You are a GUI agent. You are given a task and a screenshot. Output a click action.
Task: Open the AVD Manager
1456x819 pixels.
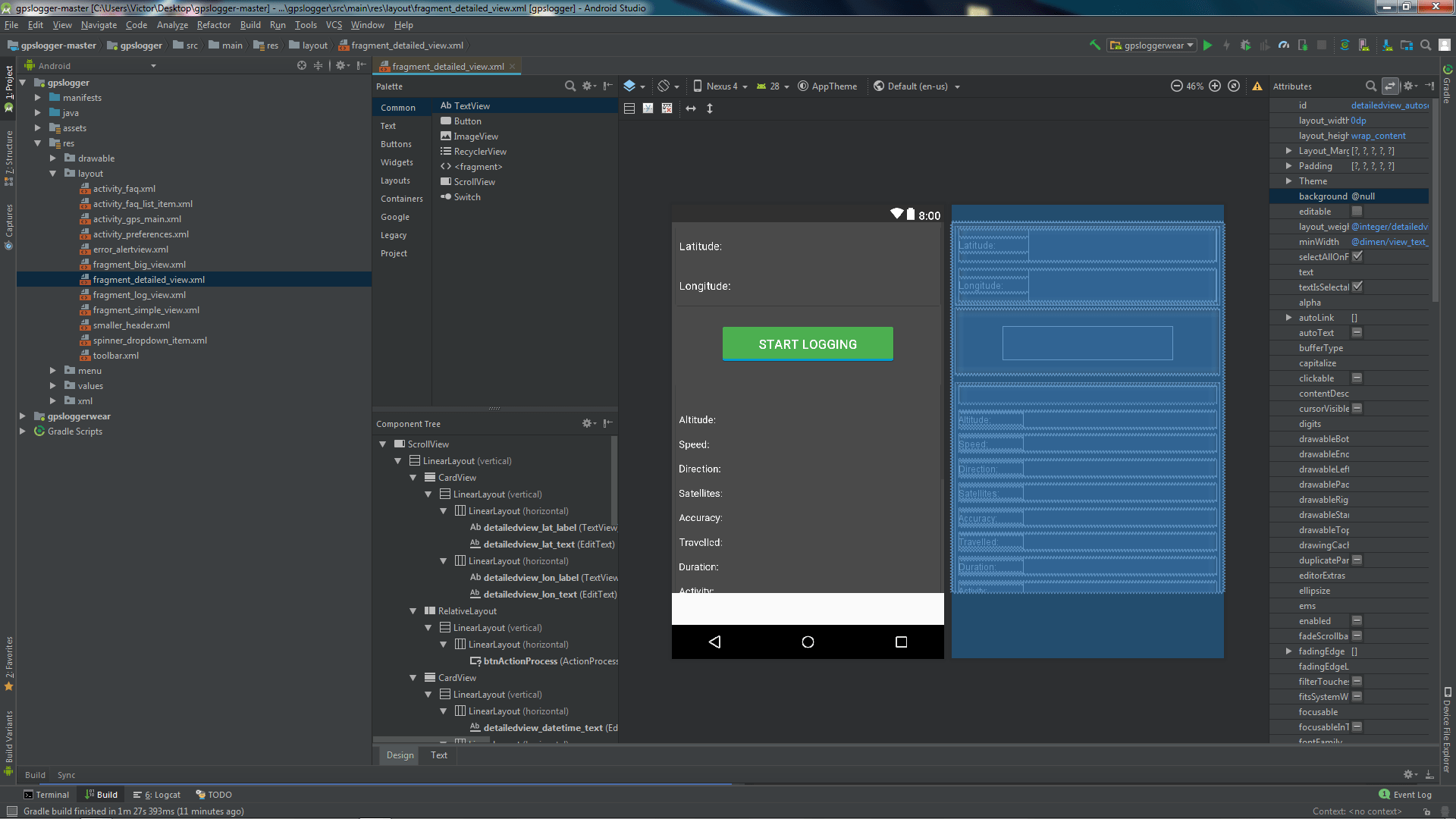(x=1362, y=45)
